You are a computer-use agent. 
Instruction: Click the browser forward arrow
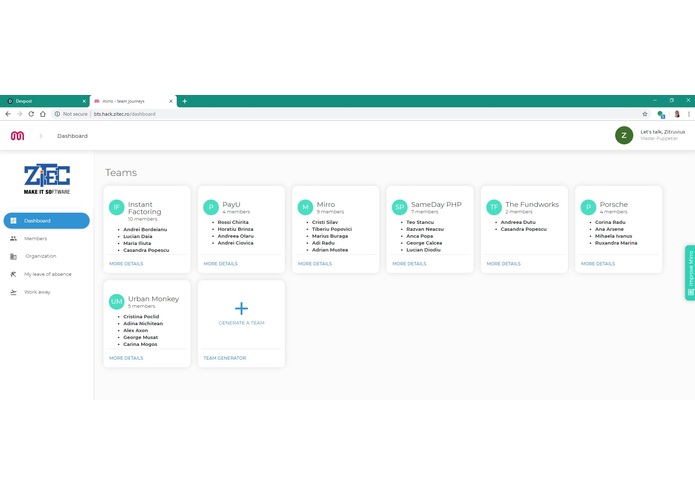point(20,114)
